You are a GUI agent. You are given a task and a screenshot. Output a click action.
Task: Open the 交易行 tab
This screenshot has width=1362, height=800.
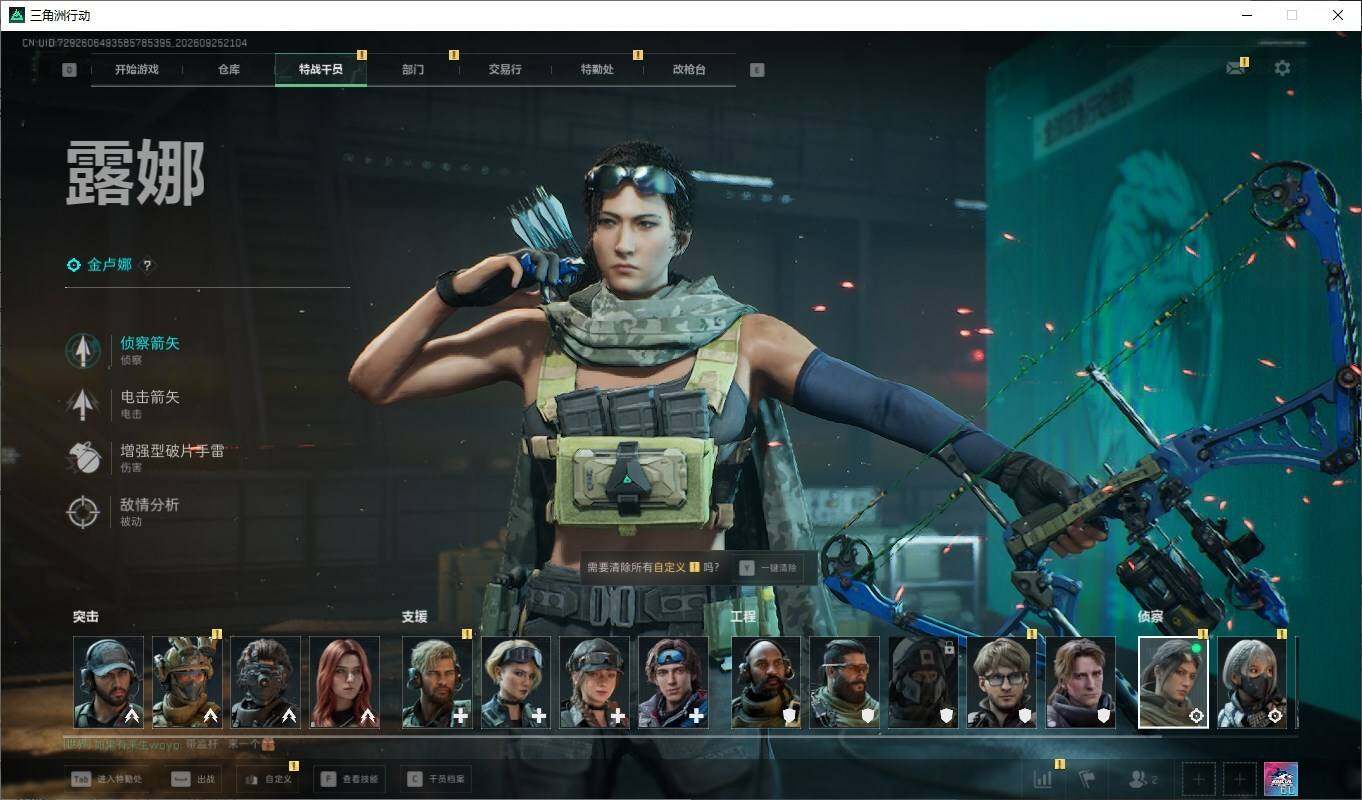tap(505, 70)
